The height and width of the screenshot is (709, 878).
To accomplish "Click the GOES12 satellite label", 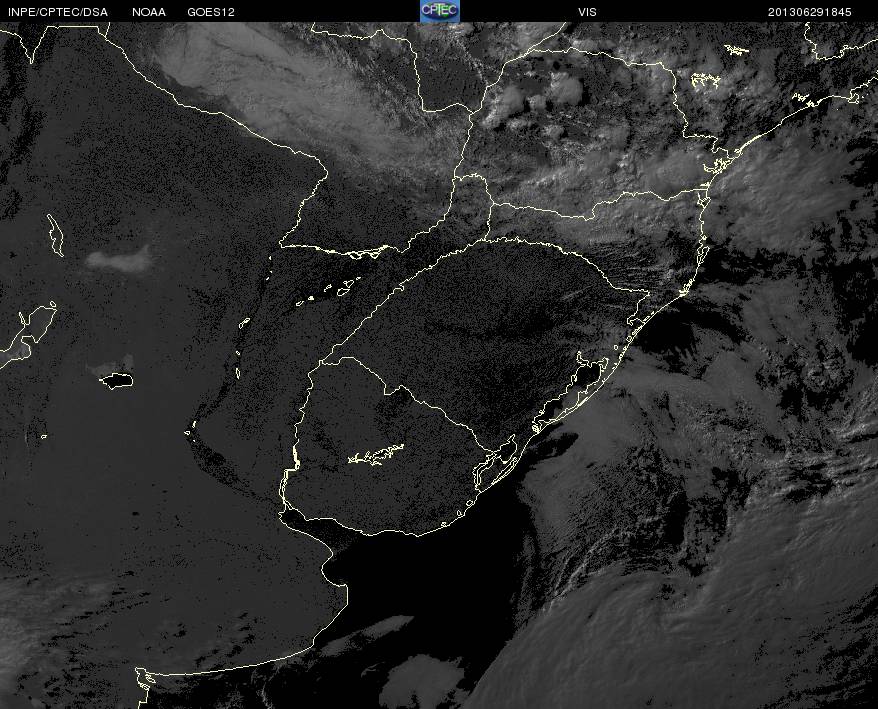I will coord(211,12).
